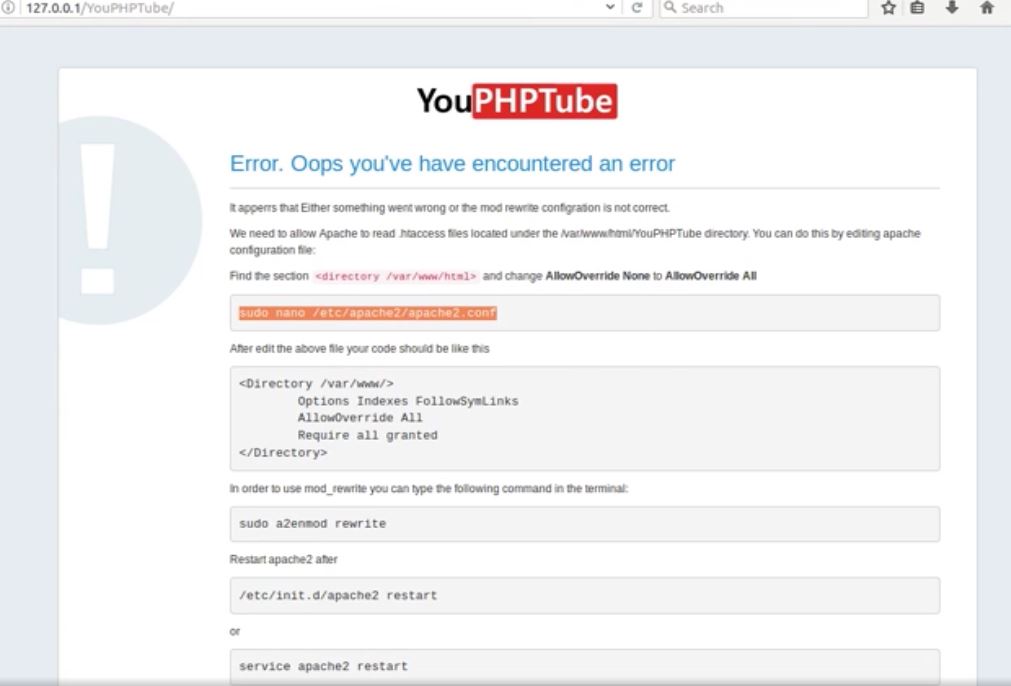Click the YouPHPTube logo
1011x686 pixels.
click(517, 99)
